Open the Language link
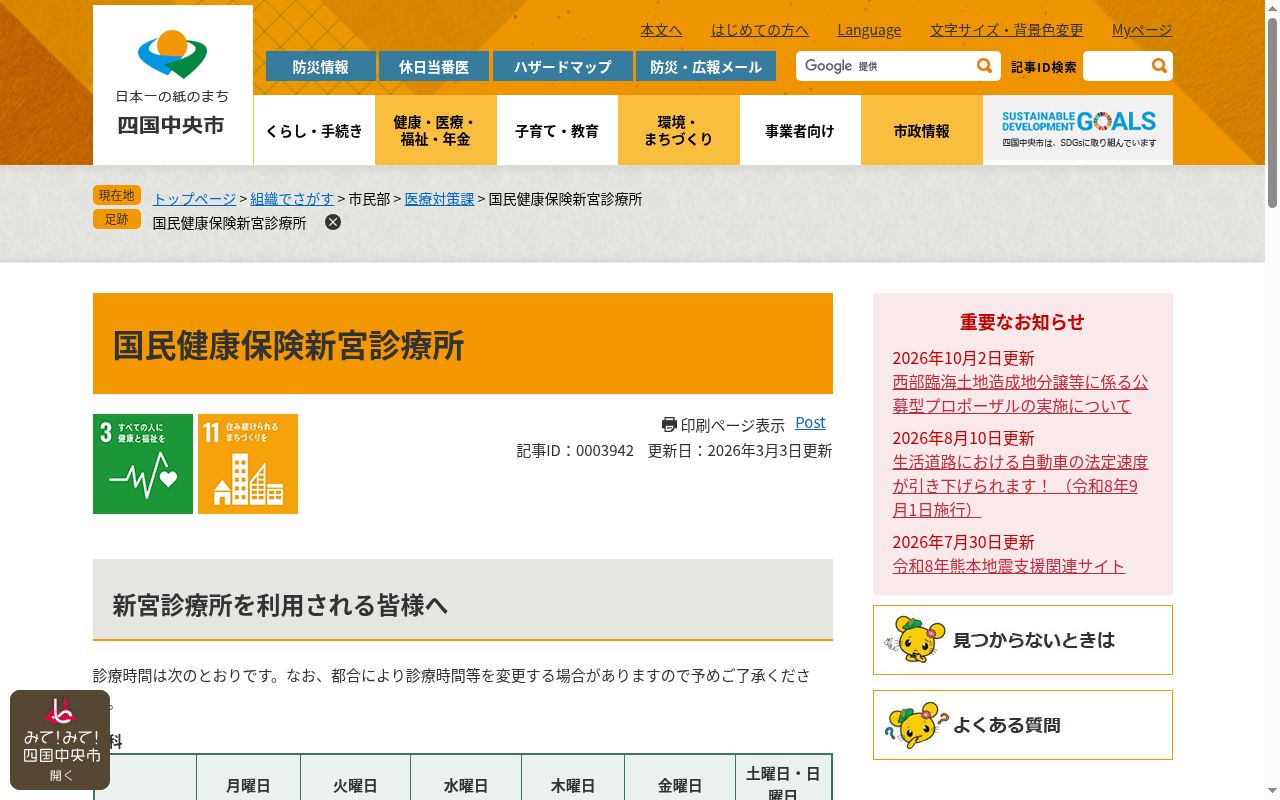 click(x=869, y=30)
